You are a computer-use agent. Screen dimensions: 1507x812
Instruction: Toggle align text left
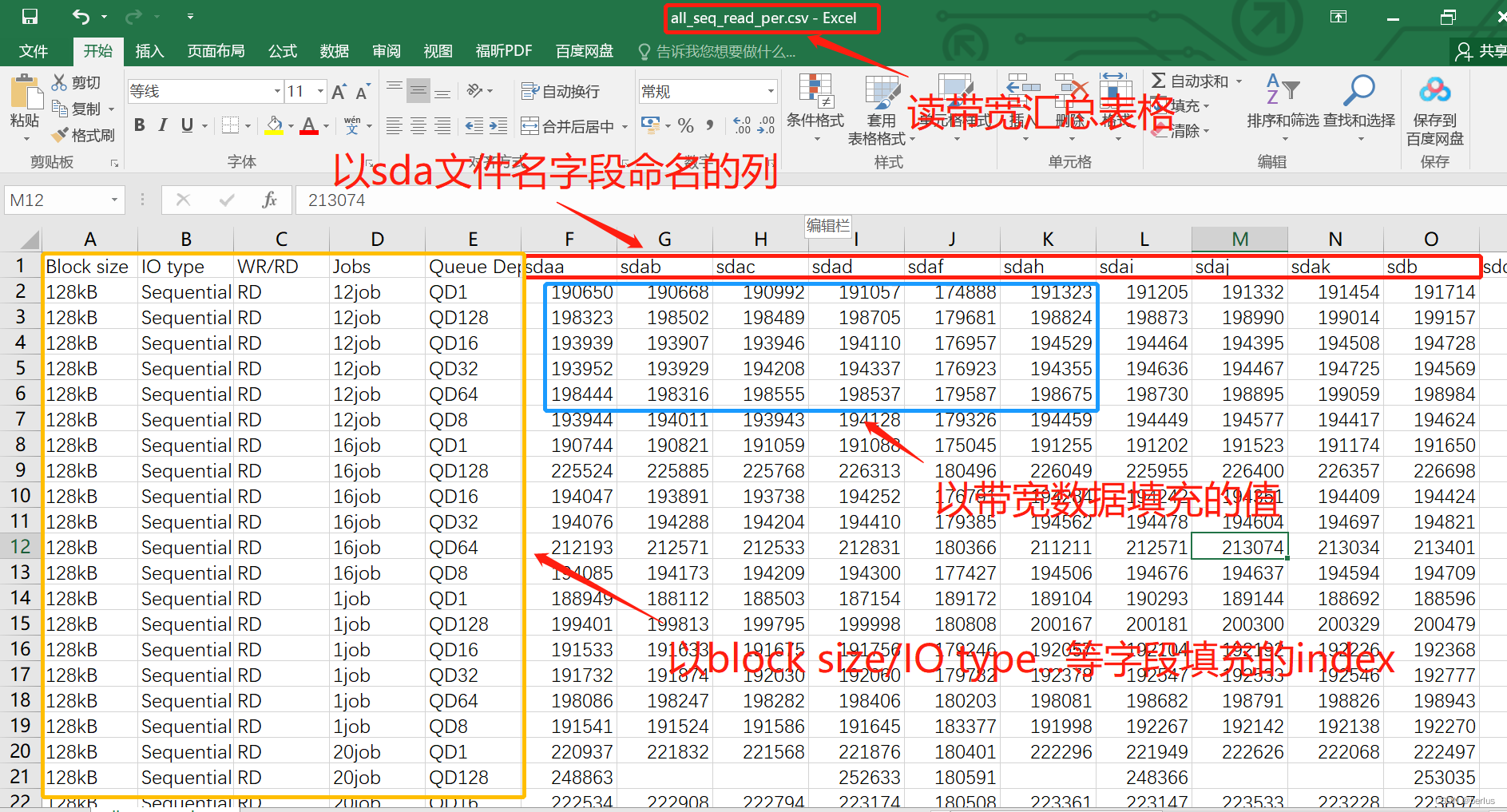pyautogui.click(x=394, y=125)
